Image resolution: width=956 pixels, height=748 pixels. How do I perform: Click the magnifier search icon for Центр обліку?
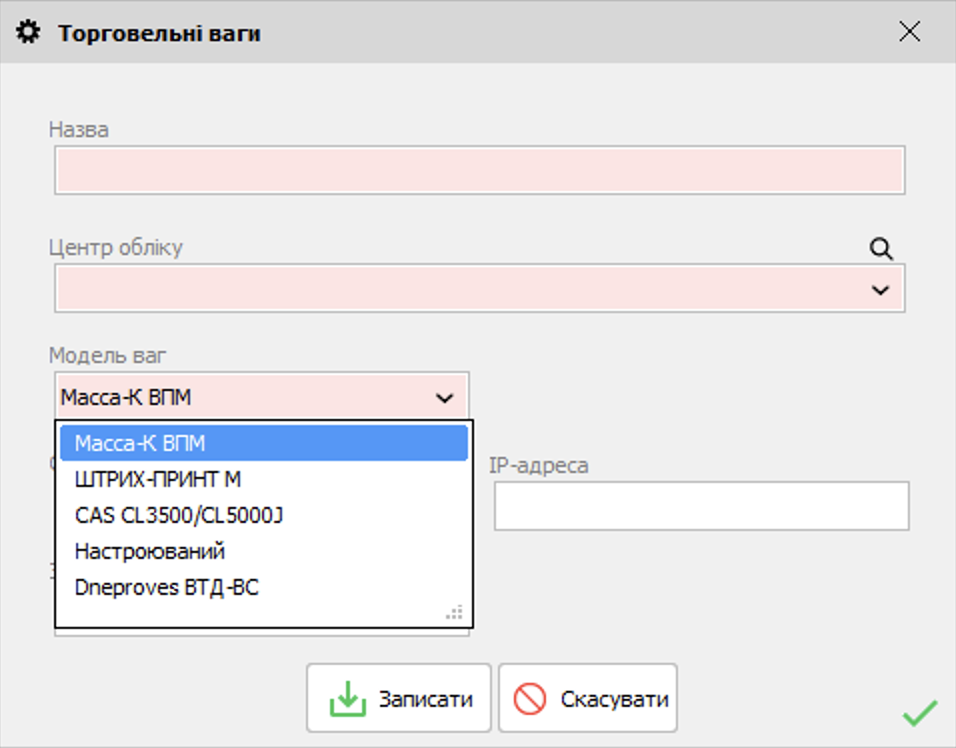[880, 249]
